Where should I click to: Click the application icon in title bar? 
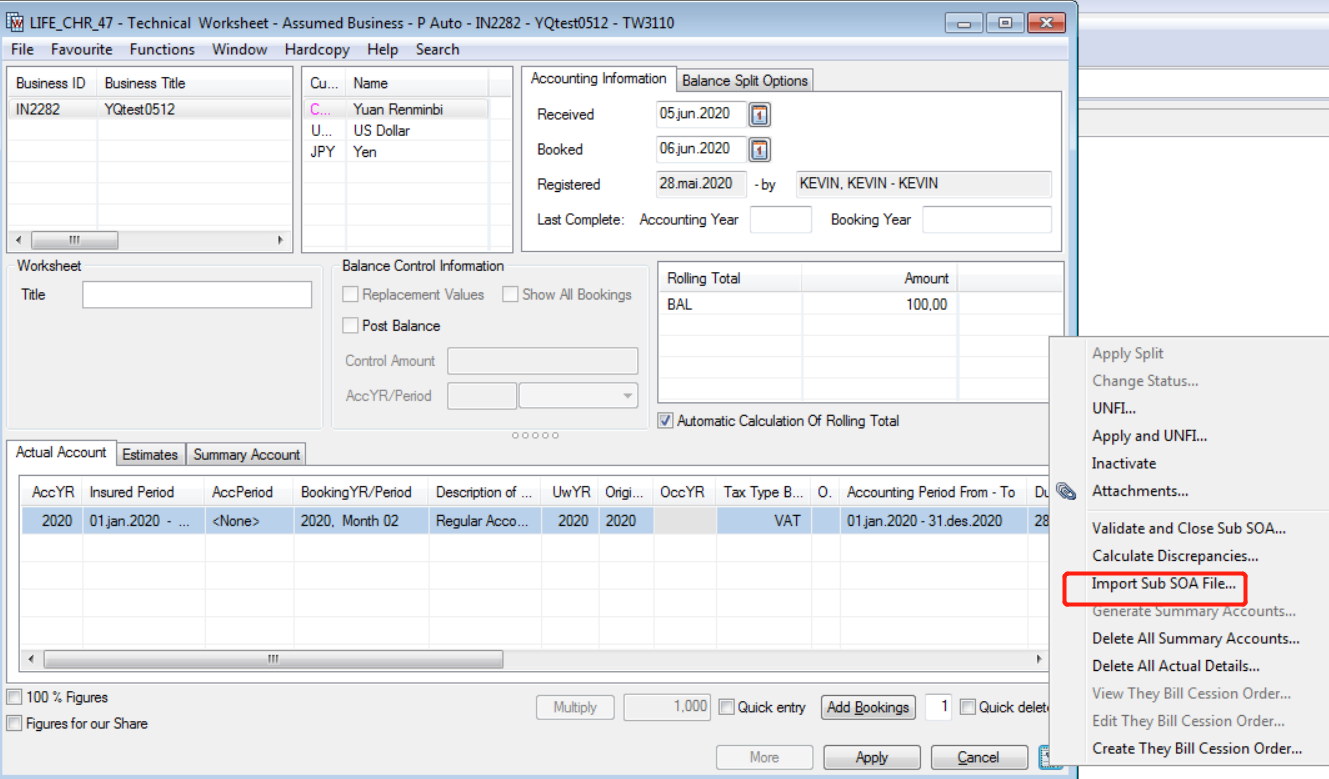[x=16, y=23]
